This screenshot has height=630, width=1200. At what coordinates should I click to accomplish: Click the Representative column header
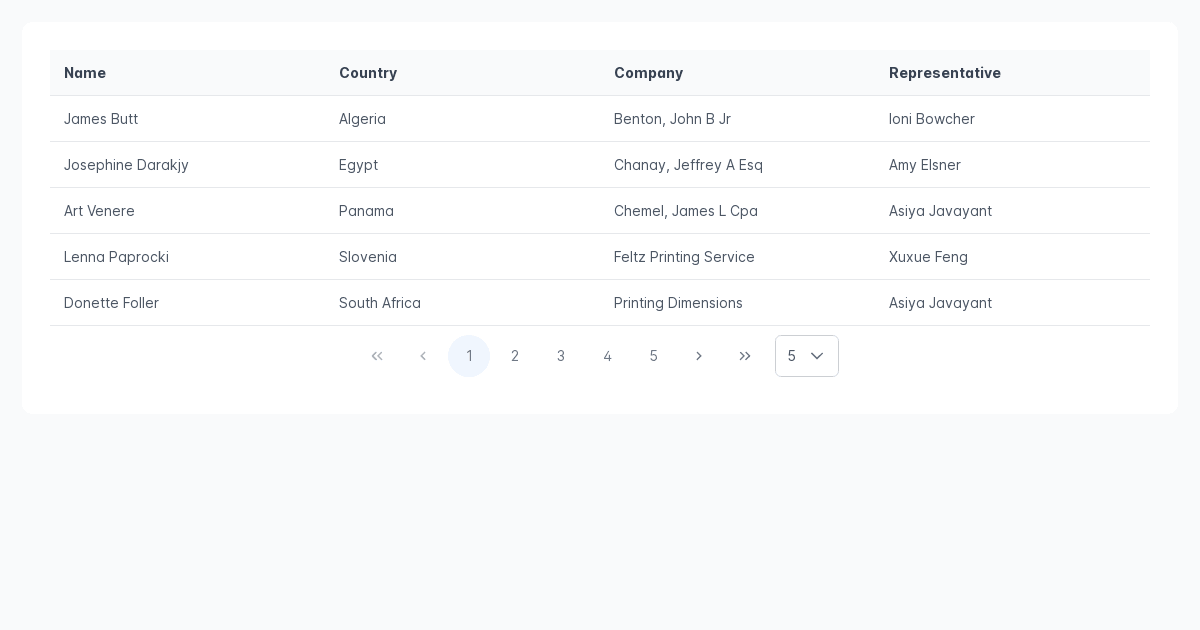(945, 73)
